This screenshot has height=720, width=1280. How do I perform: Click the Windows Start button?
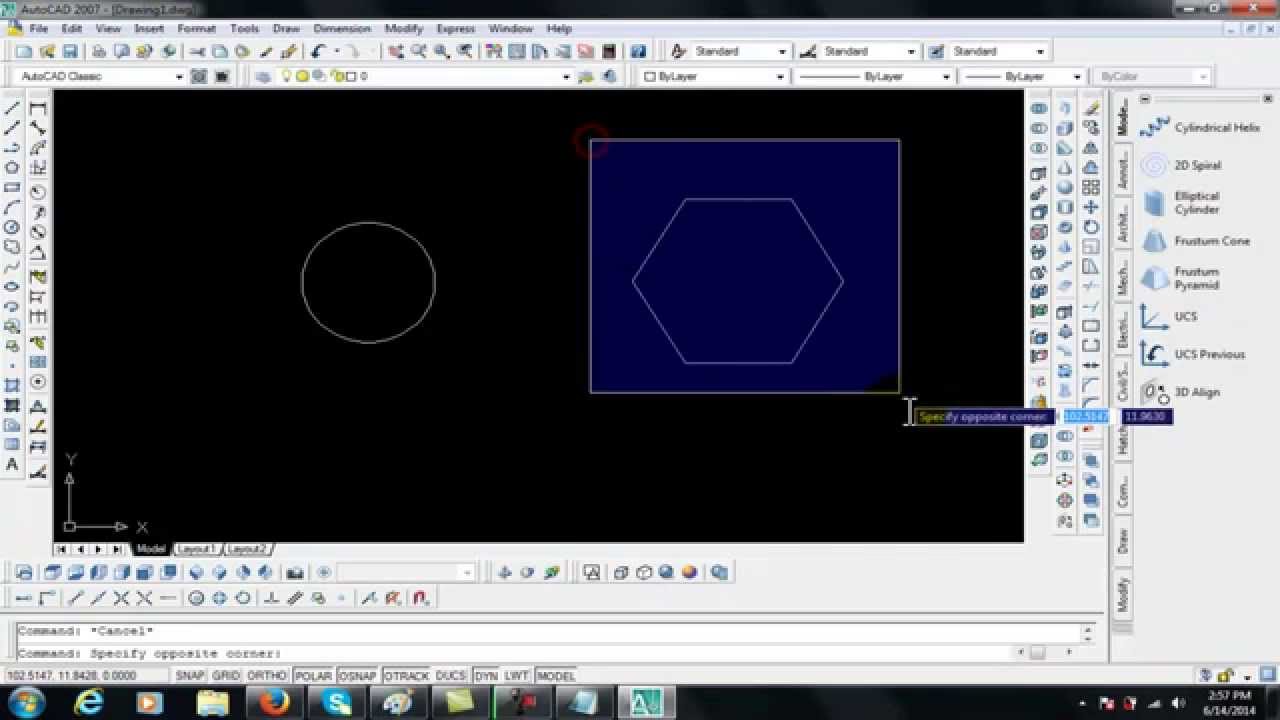(x=25, y=703)
